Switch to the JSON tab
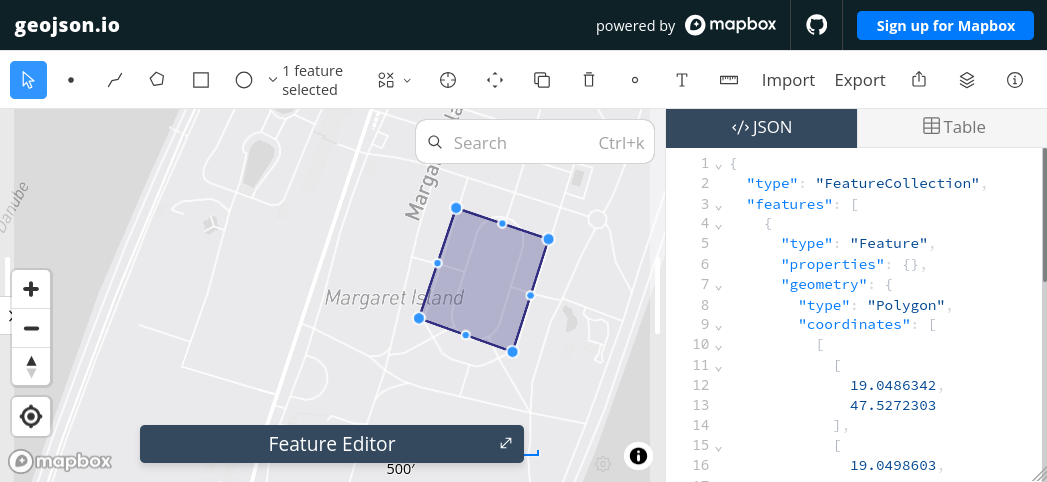 point(761,127)
